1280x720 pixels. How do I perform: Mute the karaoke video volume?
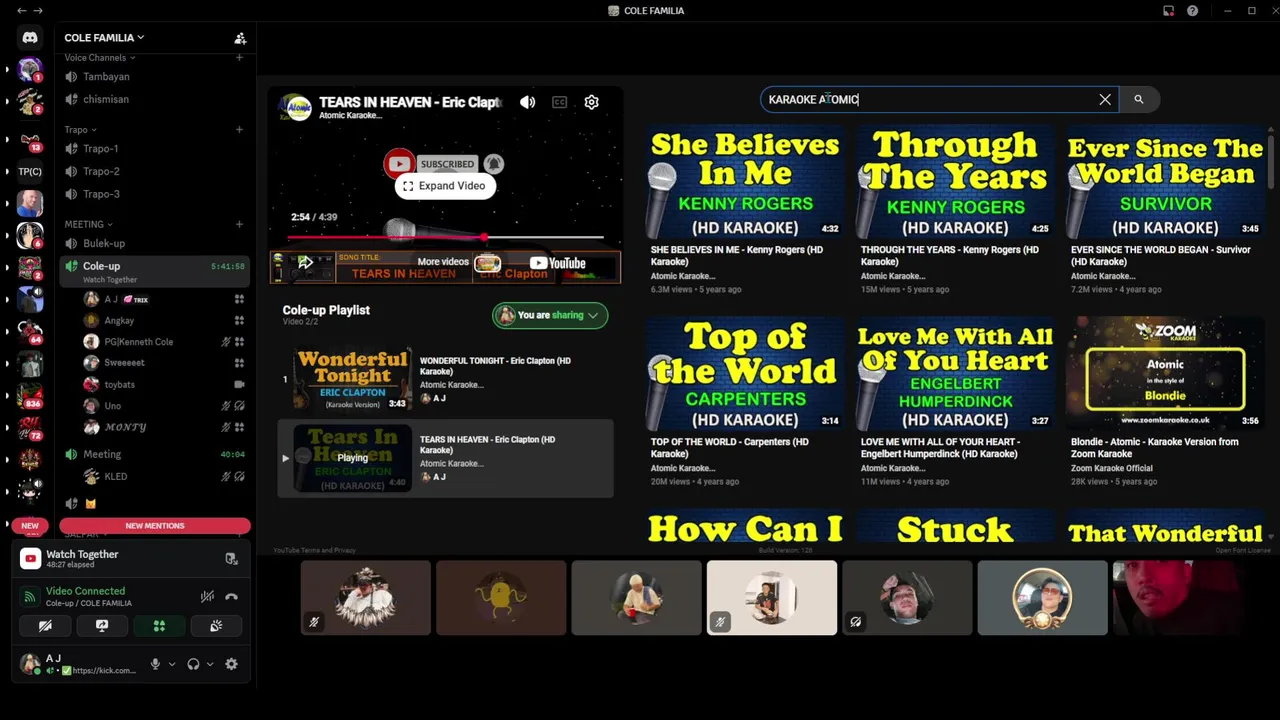527,102
